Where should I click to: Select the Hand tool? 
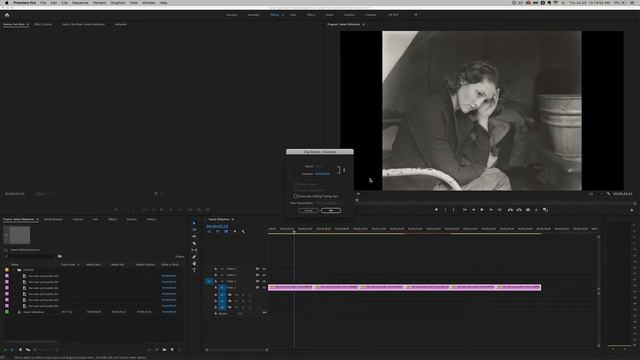coord(194,264)
